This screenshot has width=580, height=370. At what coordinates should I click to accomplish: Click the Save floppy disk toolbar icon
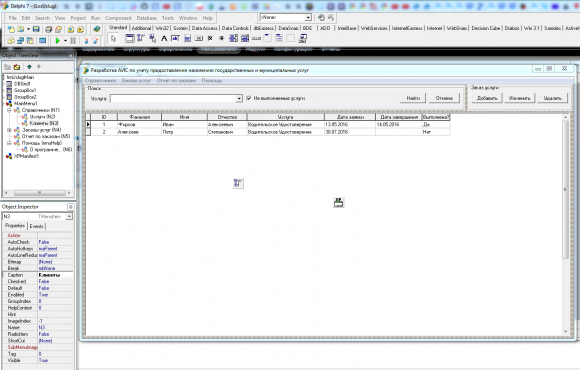(36, 29)
